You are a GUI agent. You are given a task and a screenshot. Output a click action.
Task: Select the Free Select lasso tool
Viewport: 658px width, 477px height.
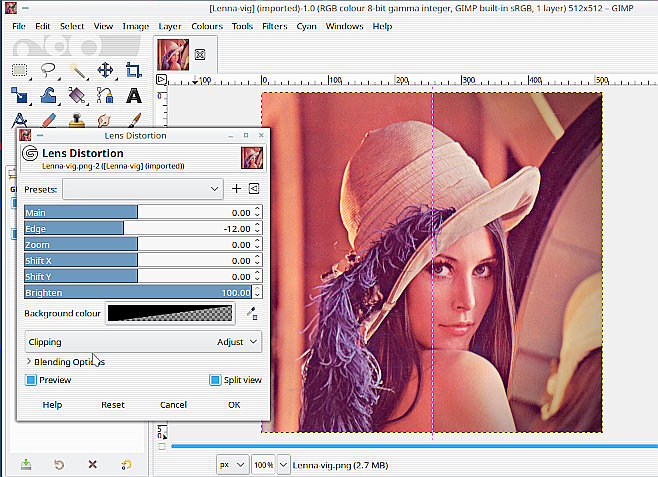coord(48,70)
